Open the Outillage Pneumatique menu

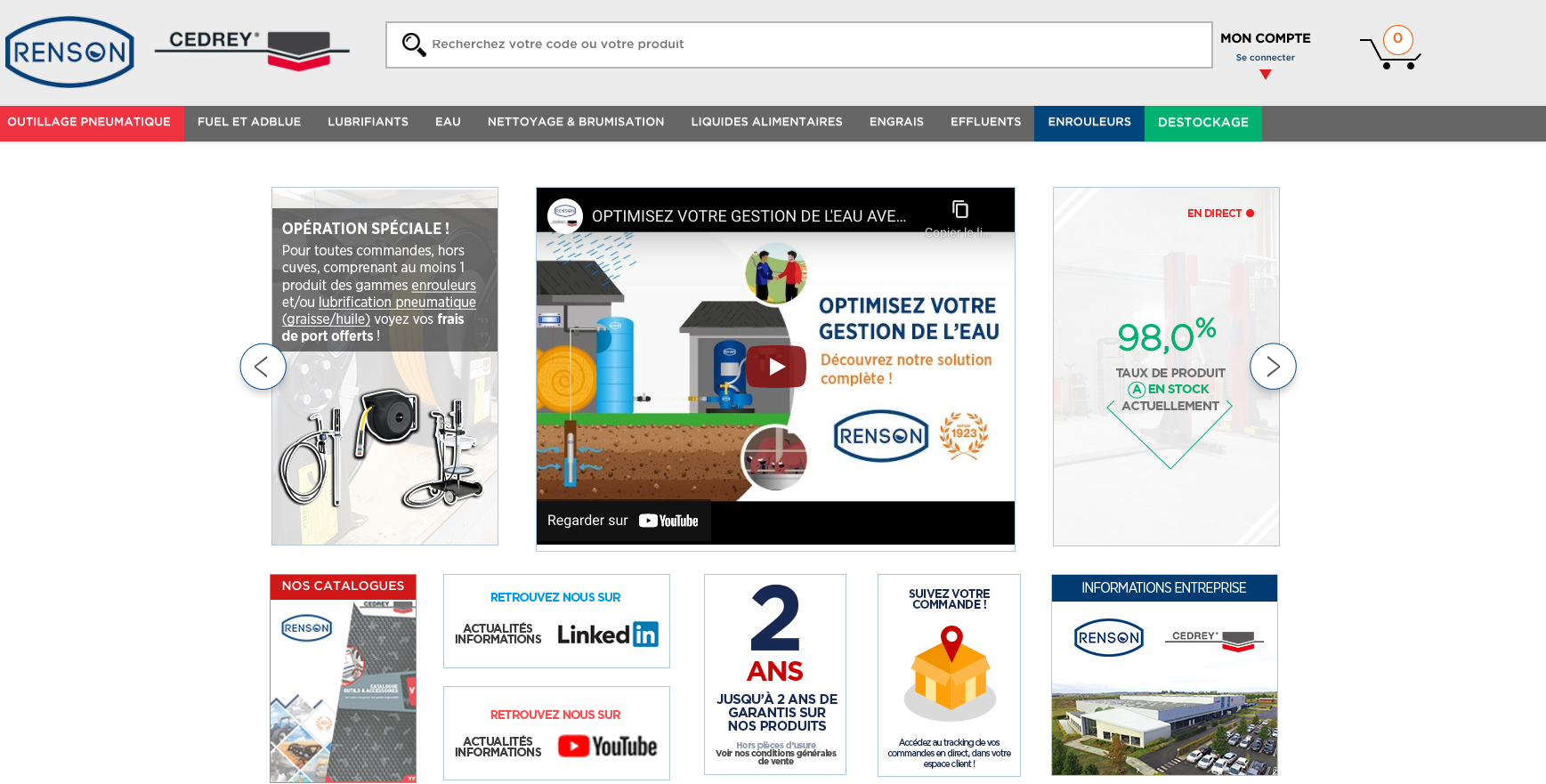click(x=89, y=122)
